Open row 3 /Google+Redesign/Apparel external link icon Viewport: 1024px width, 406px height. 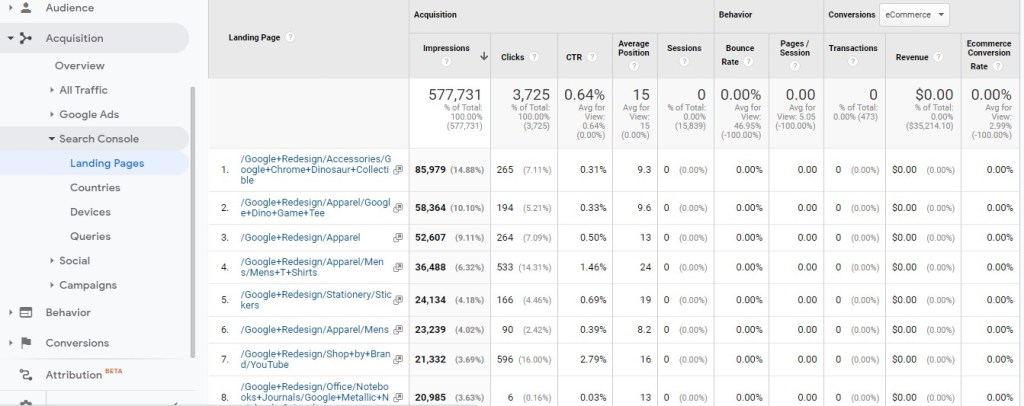point(398,238)
